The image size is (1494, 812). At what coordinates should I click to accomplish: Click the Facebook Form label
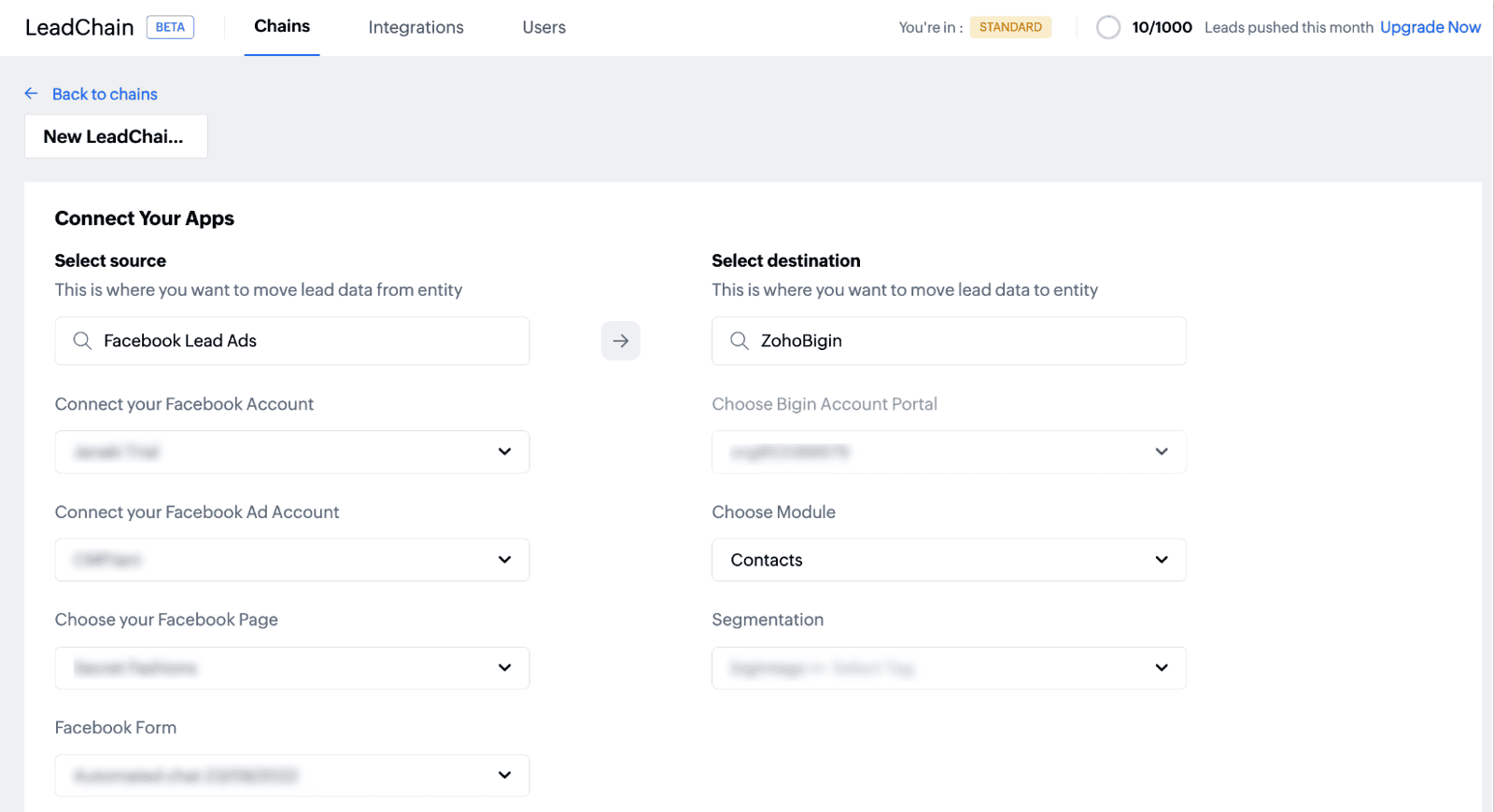116,727
